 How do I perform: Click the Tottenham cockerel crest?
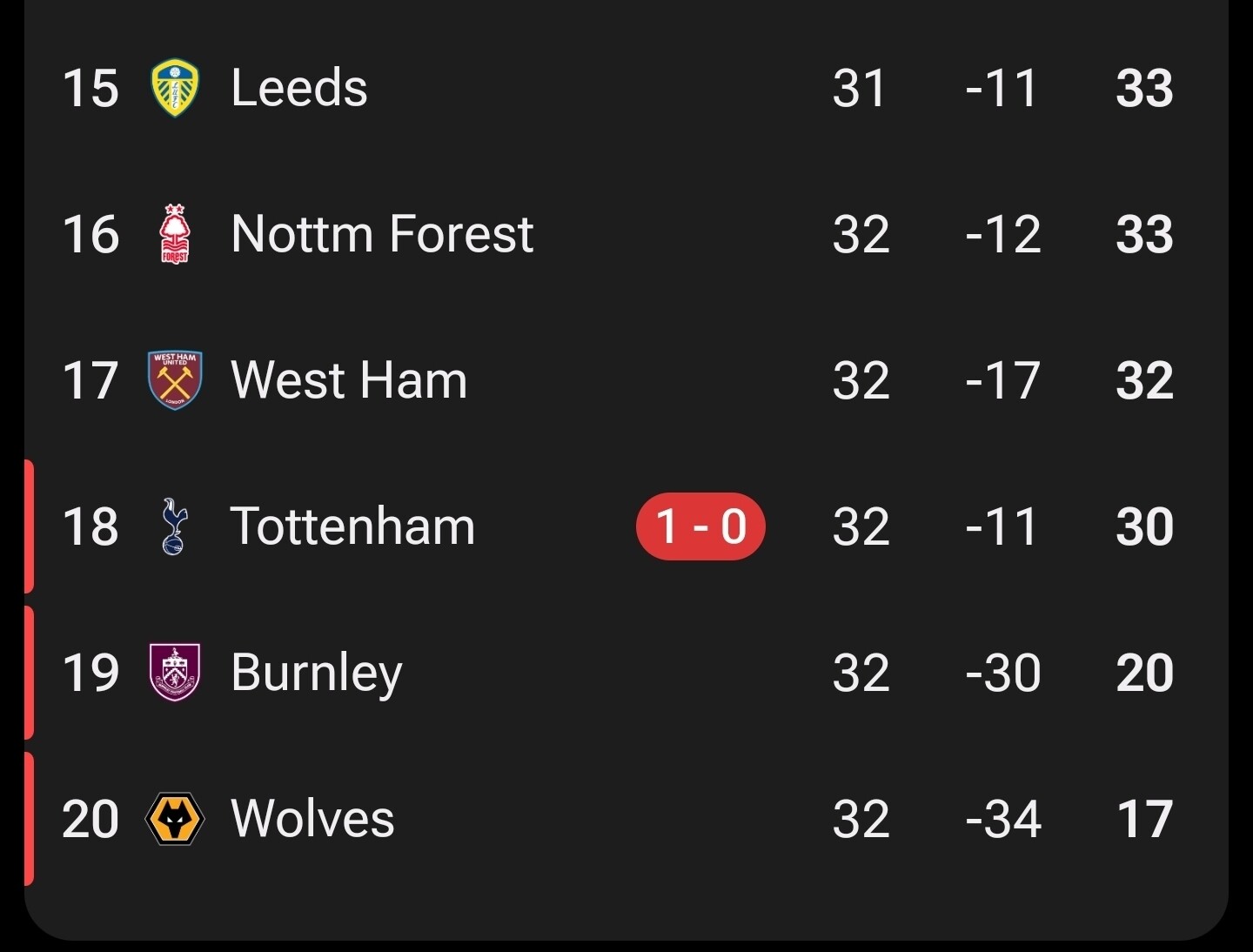pyautogui.click(x=174, y=526)
